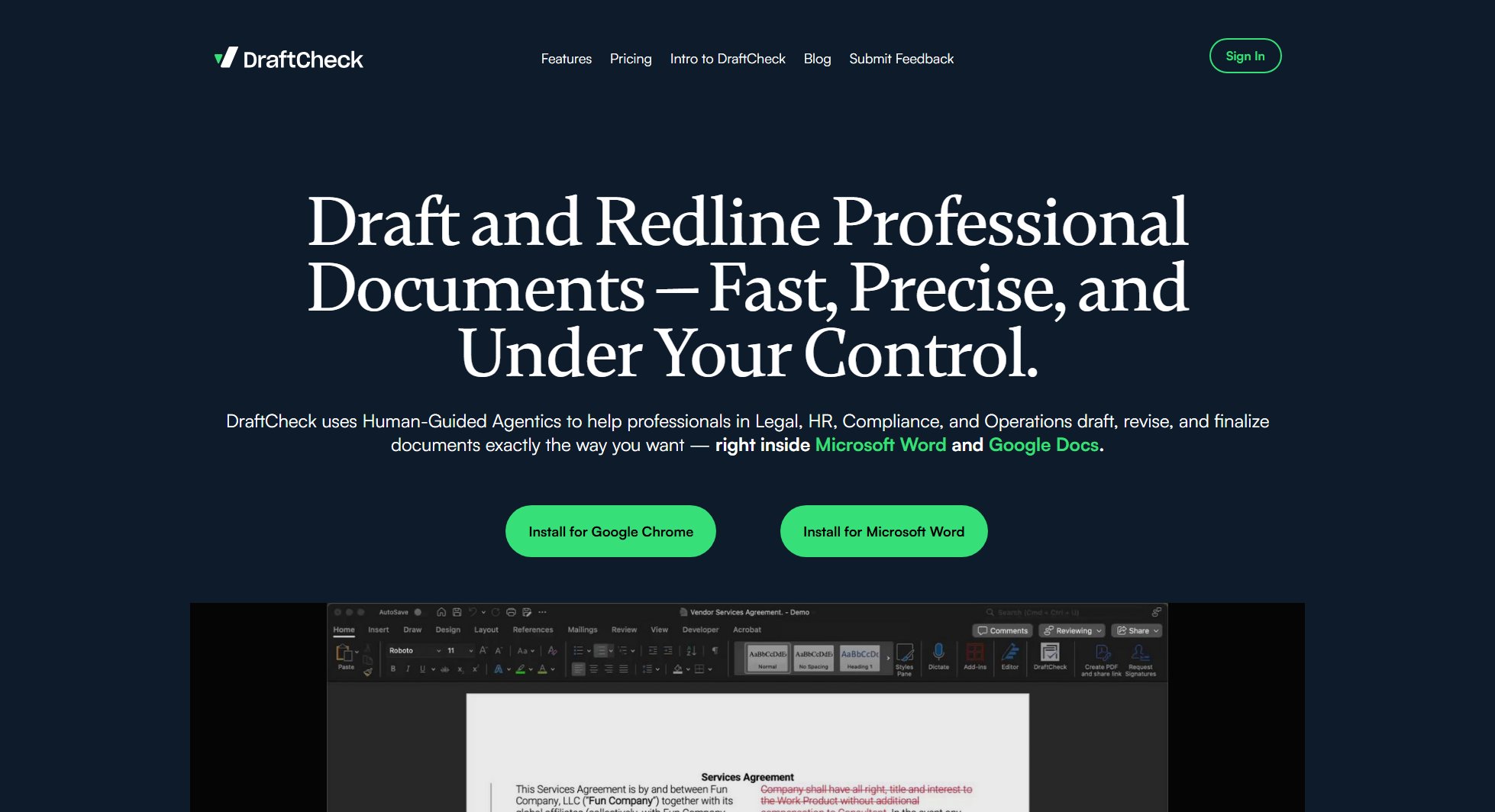
Task: Open the DraftCheck Pricing page
Action: click(631, 59)
